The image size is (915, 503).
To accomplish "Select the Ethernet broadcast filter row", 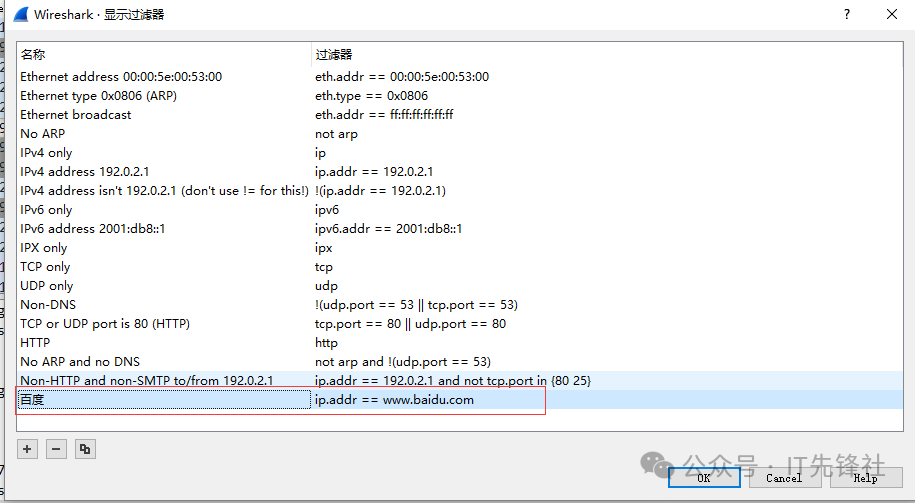I will (76, 115).
